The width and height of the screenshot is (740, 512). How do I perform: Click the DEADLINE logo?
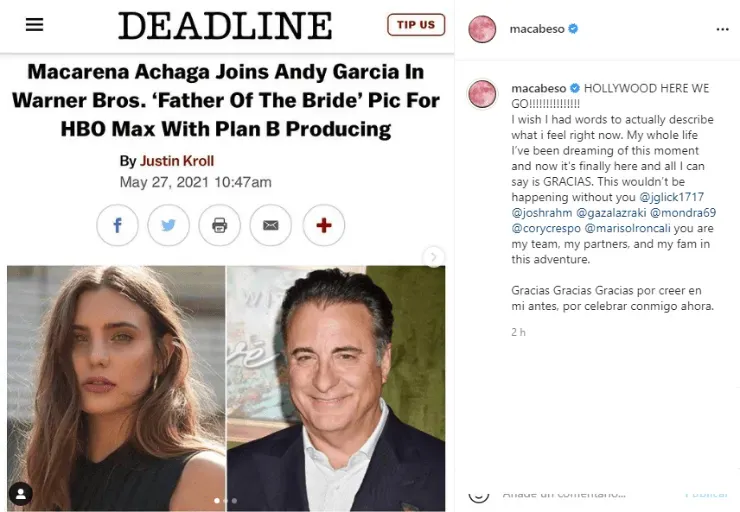point(225,26)
